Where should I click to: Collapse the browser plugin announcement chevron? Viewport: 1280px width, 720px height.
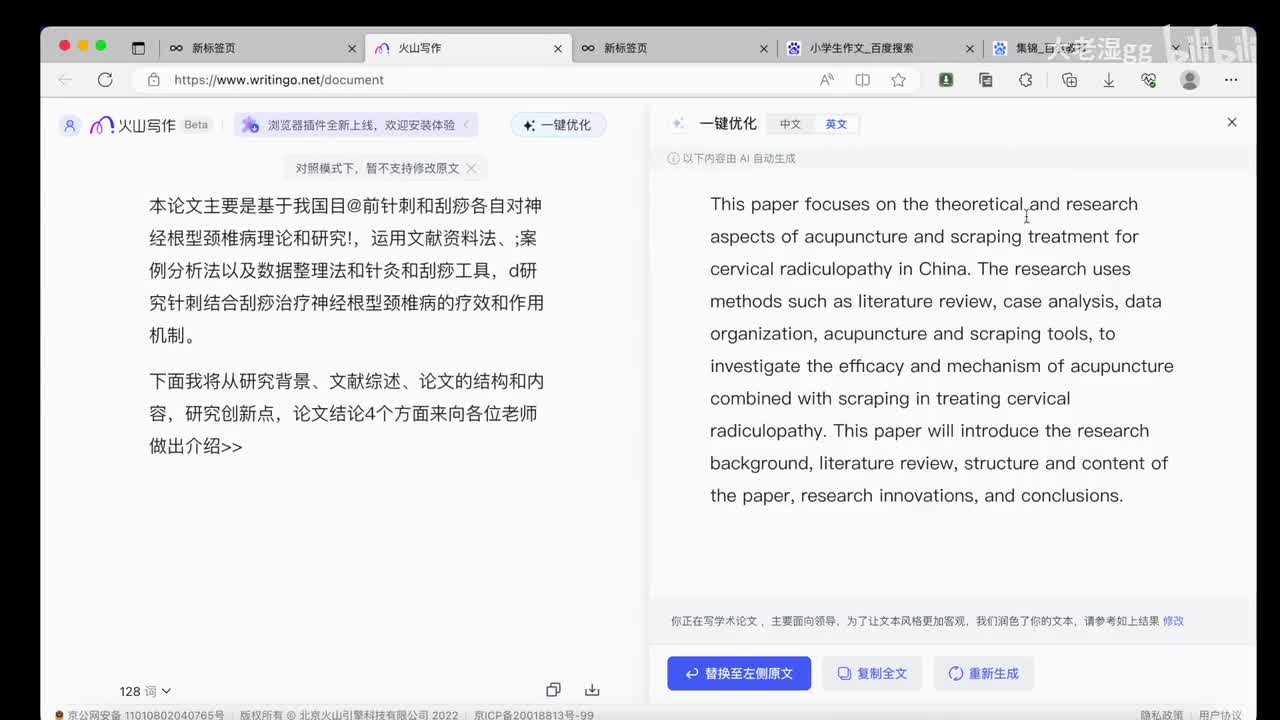point(466,125)
